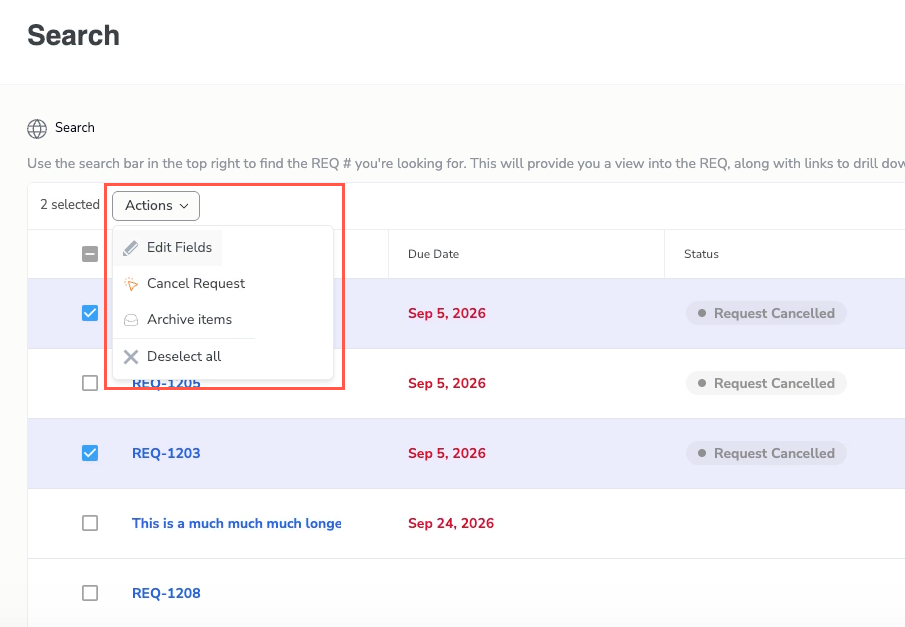905x627 pixels.
Task: Choose Deselect all in the Actions menu
Action: [172, 357]
